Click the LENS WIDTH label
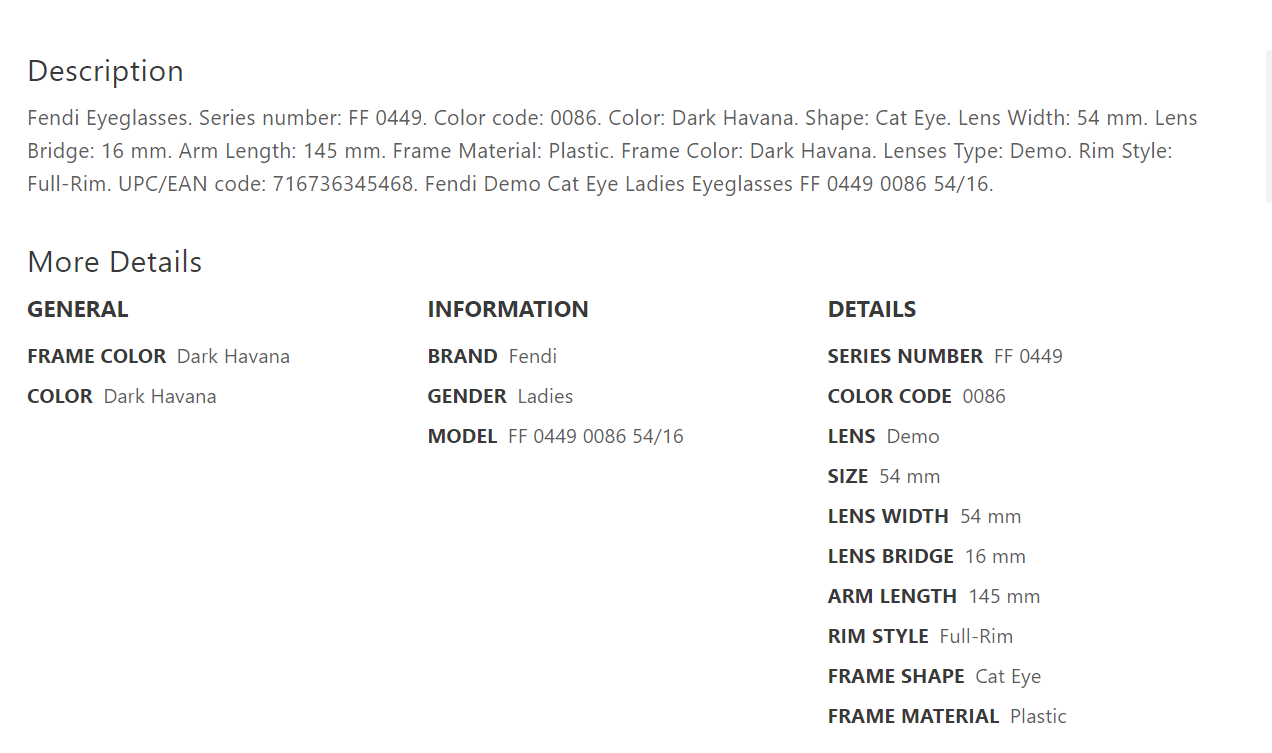Viewport: 1272px width, 753px height. point(887,517)
